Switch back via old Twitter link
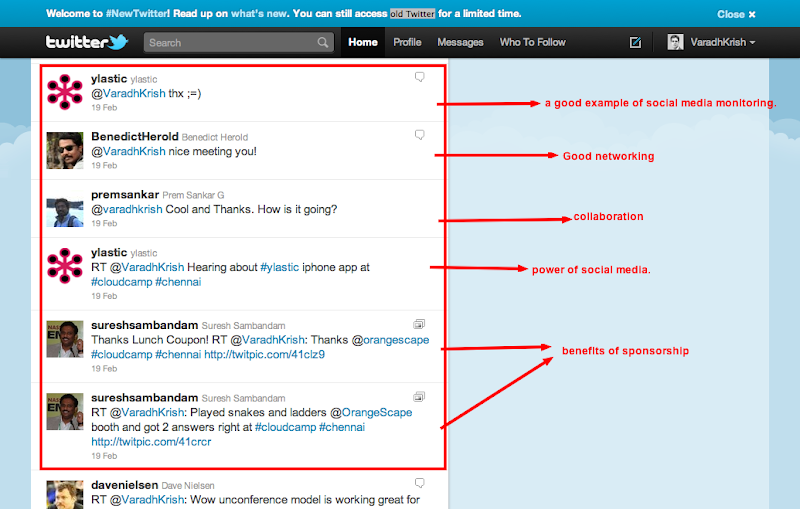Viewport: 800px width, 509px height. pos(412,14)
